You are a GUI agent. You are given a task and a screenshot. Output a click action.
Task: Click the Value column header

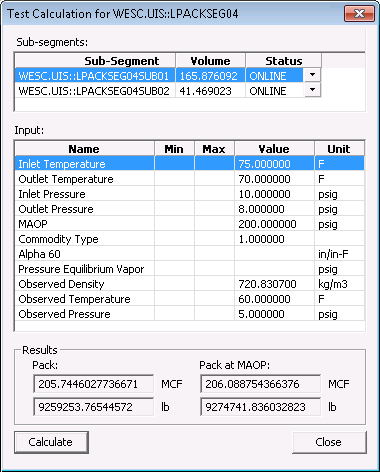[x=274, y=149]
